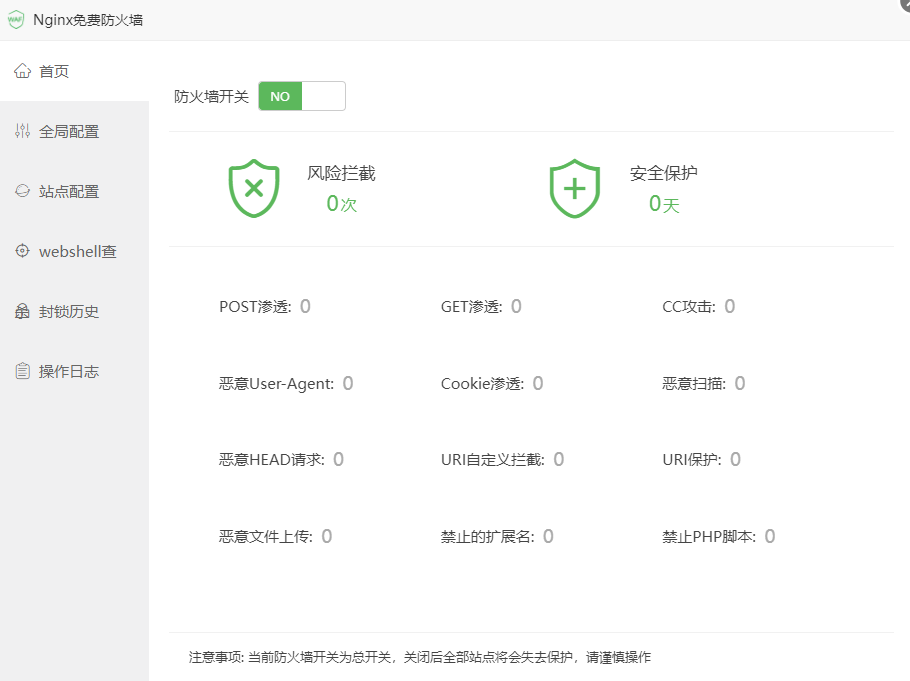The height and width of the screenshot is (681, 910).
Task: Open global config via the sliders icon
Action: [x=22, y=131]
